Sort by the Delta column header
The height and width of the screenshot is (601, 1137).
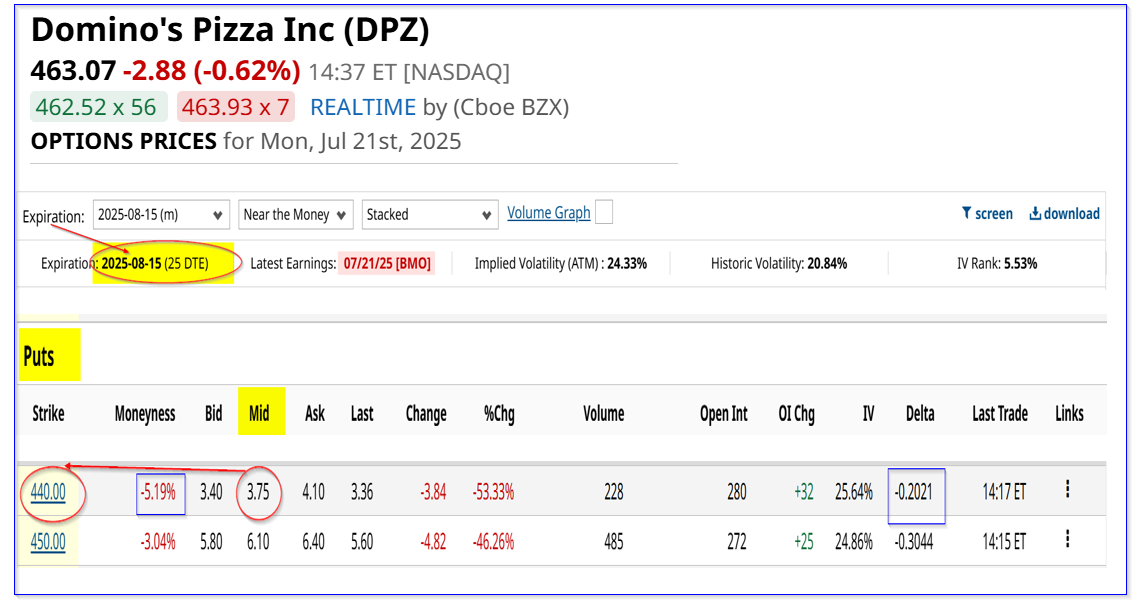tap(920, 413)
